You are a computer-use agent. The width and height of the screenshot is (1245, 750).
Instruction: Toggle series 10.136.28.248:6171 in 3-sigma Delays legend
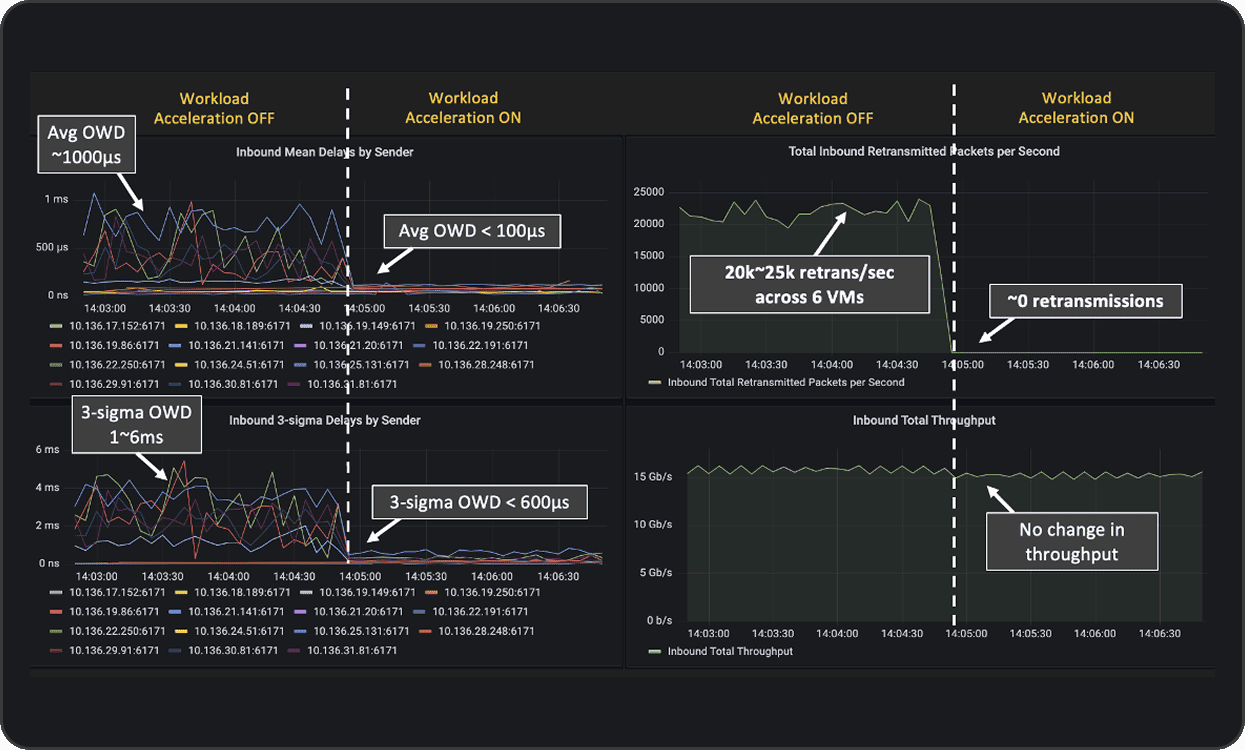point(485,631)
